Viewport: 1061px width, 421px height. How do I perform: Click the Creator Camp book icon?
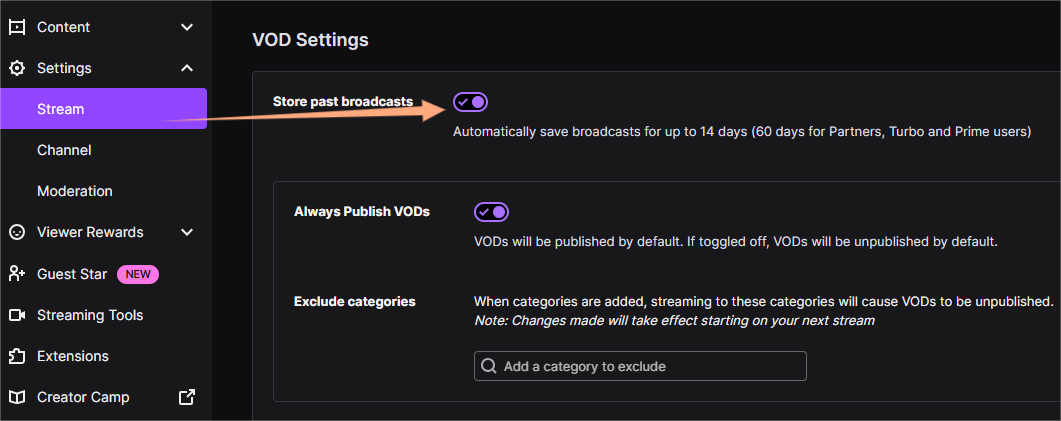click(16, 397)
